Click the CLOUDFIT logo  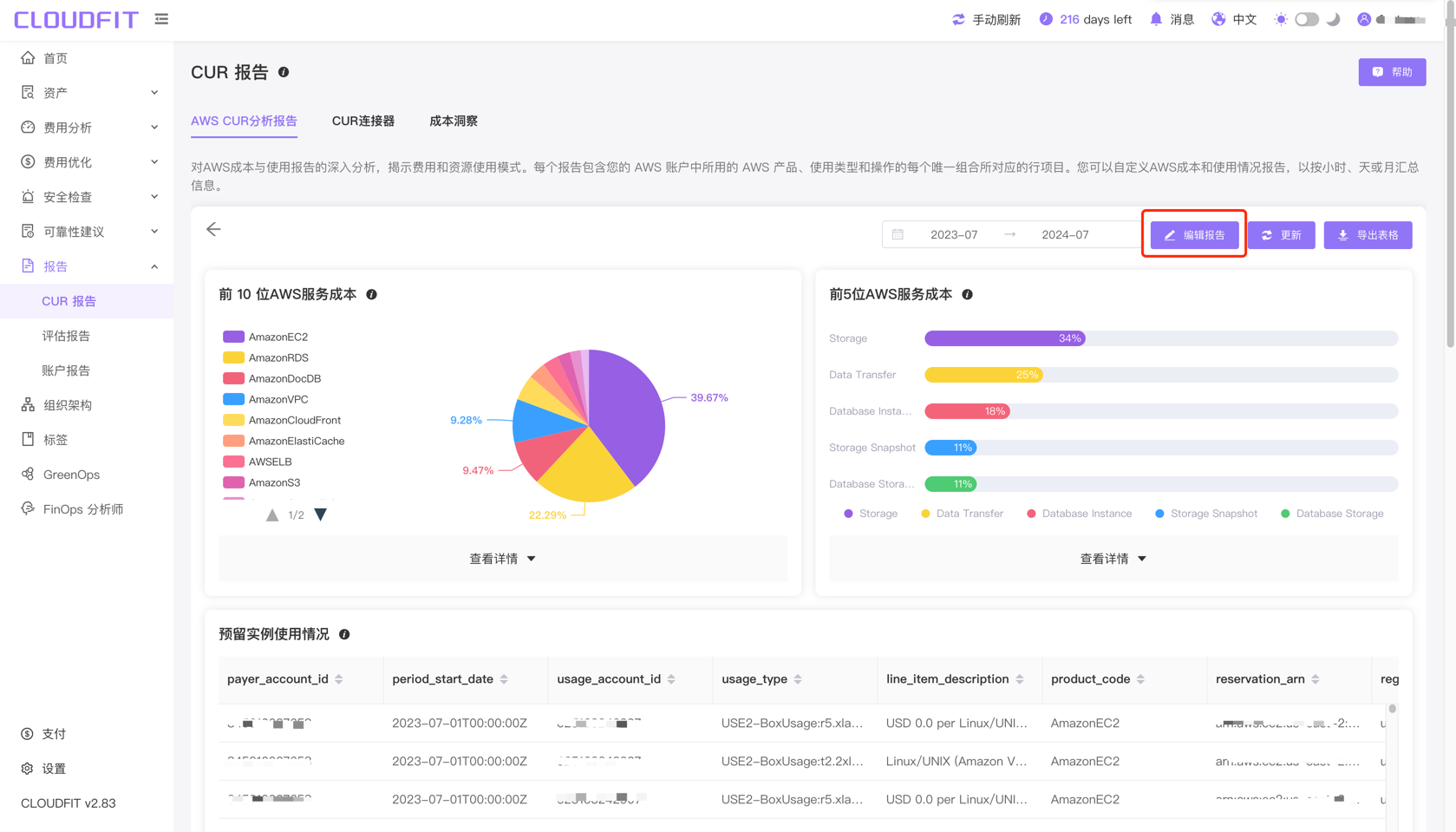76,19
